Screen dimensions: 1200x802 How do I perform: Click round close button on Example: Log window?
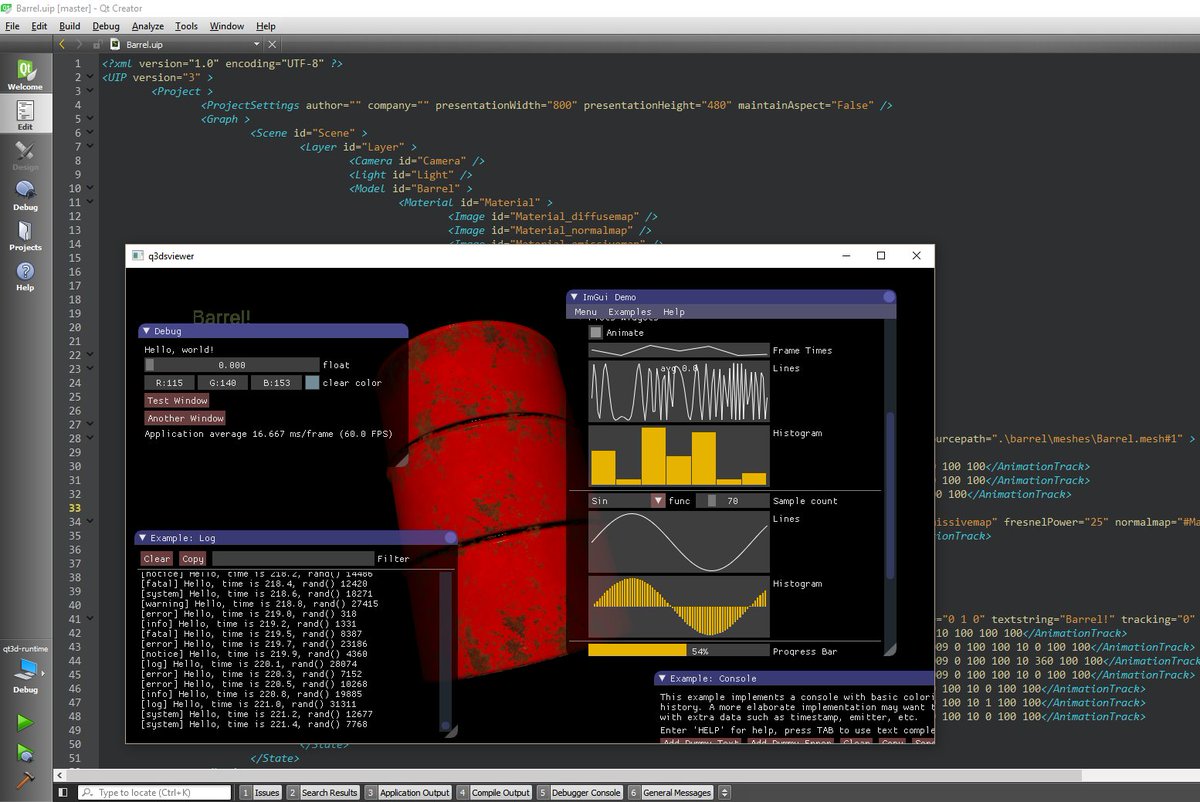pos(450,537)
